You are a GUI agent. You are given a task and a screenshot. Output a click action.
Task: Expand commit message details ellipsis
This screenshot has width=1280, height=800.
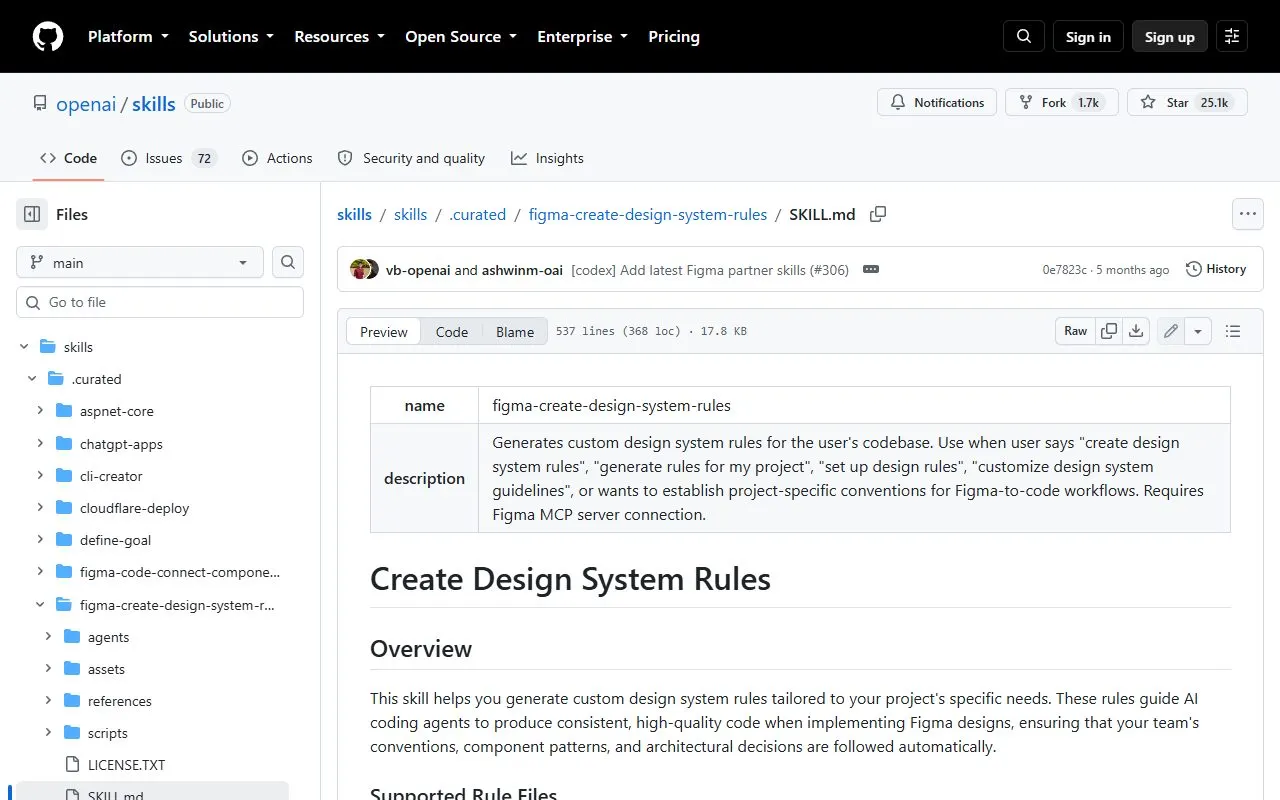[871, 270]
